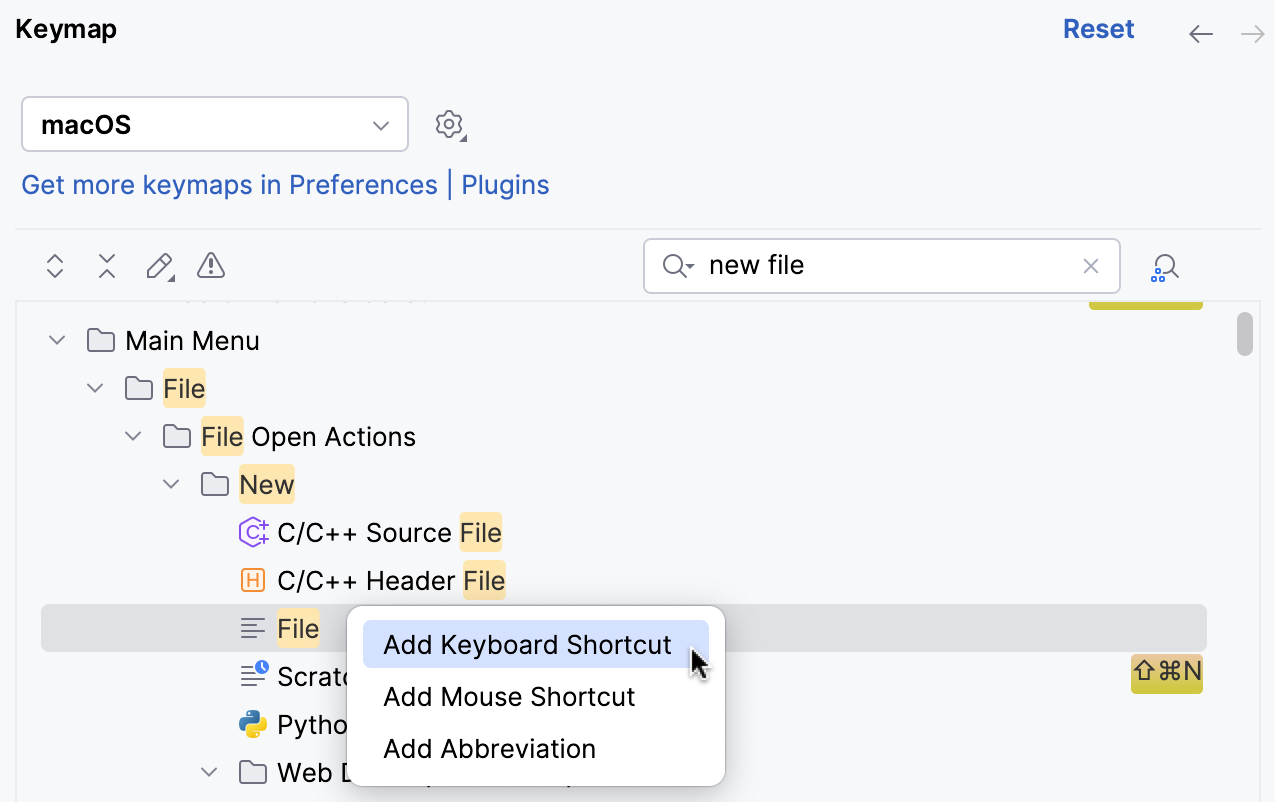The image size is (1275, 802).
Task: Click the C/C++ Header file icon
Action: tap(254, 580)
